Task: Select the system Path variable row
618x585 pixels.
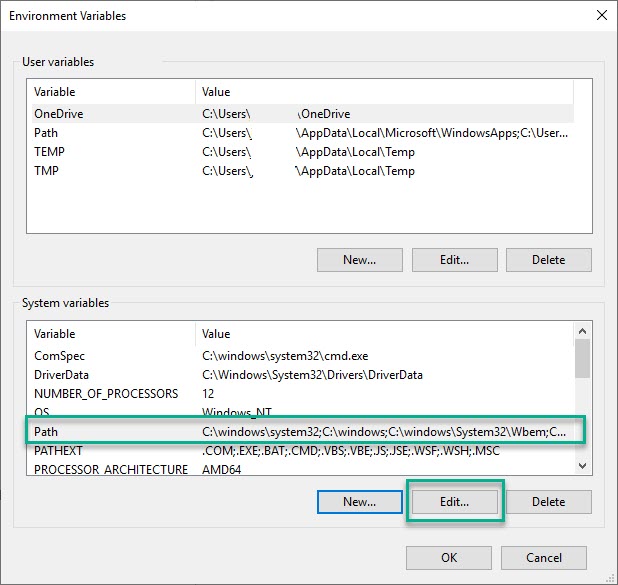Action: tap(46, 432)
